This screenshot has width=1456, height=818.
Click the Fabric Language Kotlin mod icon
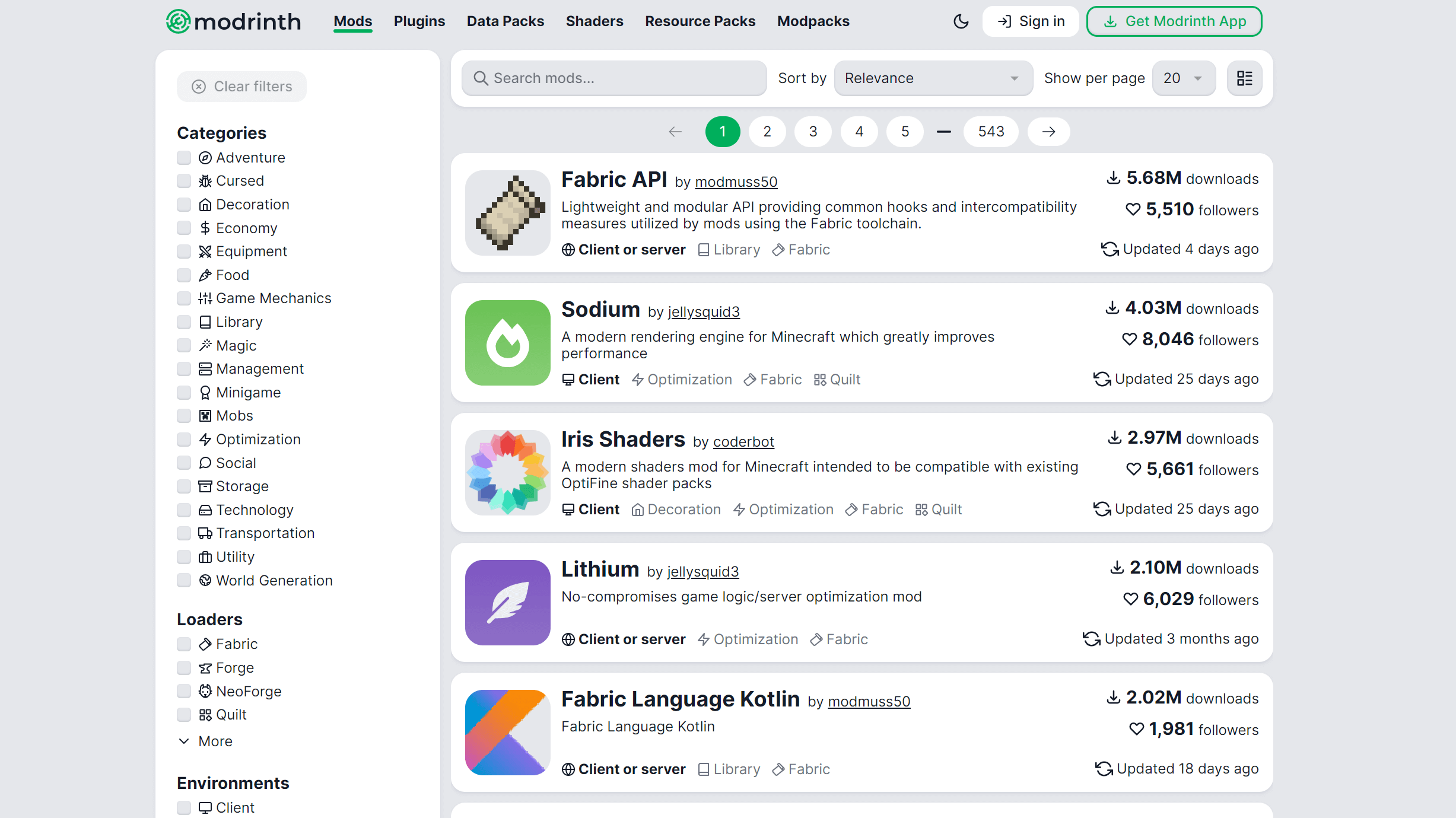pos(508,732)
